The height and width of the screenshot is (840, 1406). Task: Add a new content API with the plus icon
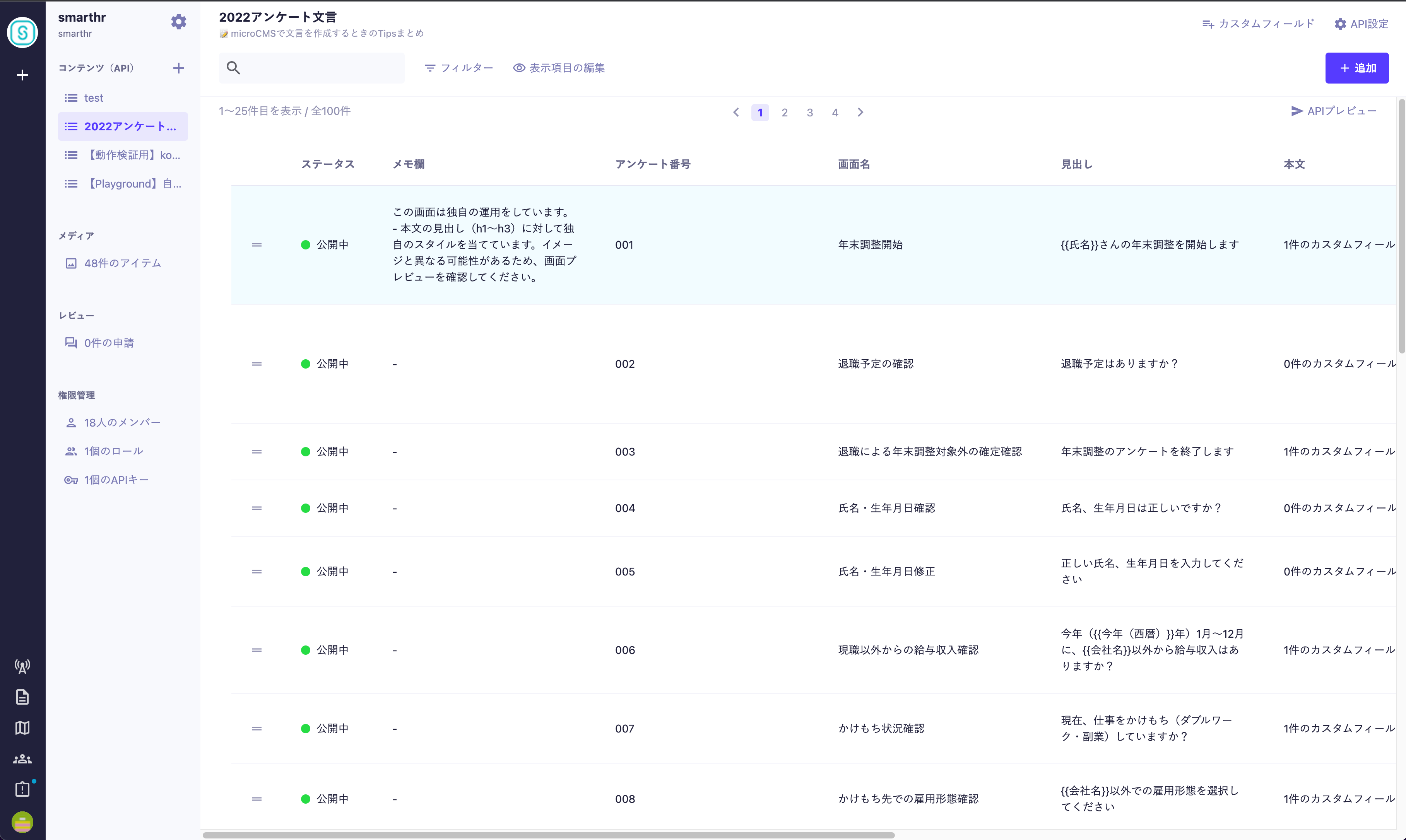[178, 68]
